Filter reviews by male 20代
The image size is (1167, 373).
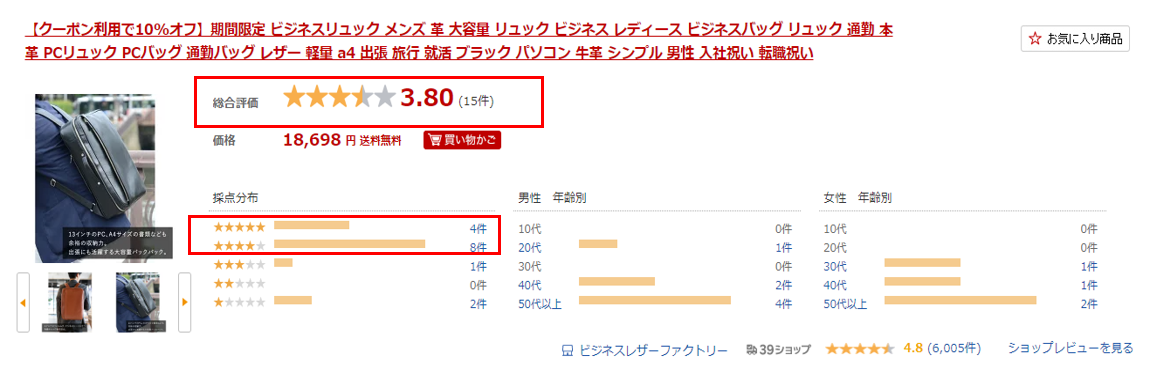tap(530, 247)
